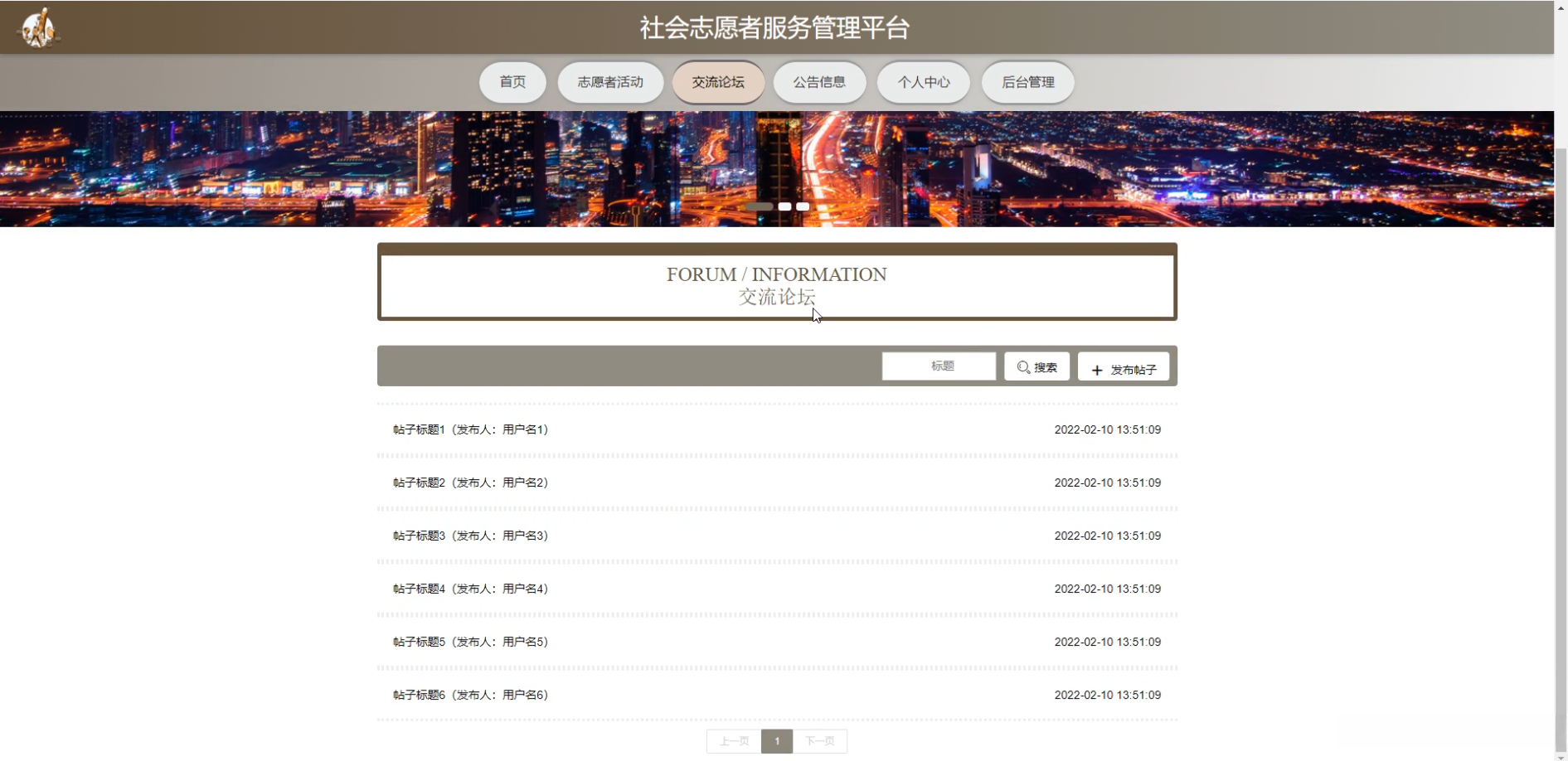
Task: Click the 社会志愿者服务管理平台 title text
Action: [774, 28]
